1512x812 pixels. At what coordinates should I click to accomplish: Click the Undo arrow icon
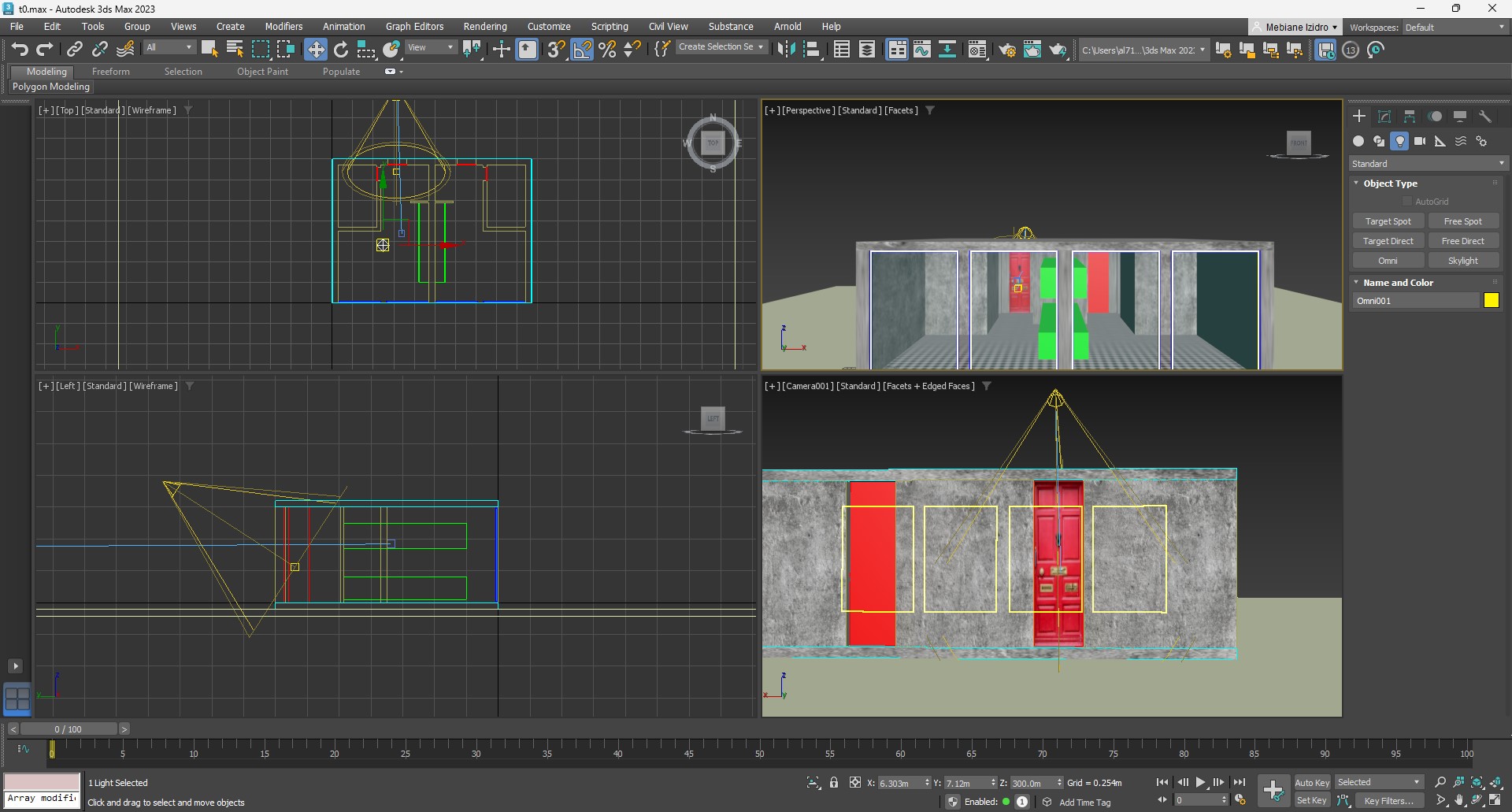tap(19, 50)
